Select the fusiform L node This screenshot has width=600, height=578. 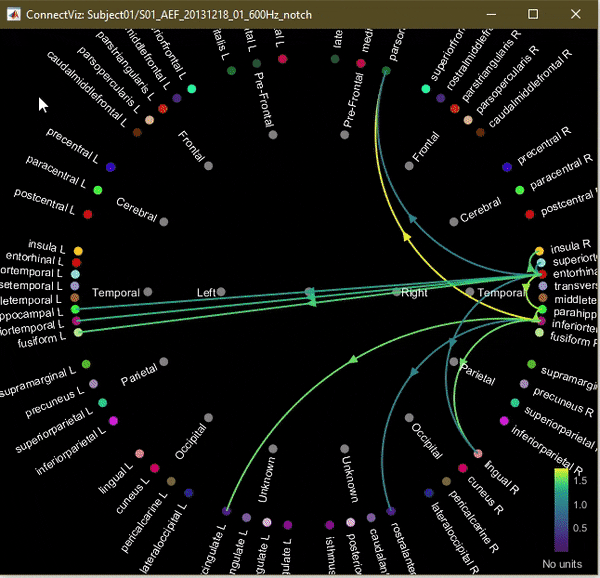pyautogui.click(x=78, y=332)
